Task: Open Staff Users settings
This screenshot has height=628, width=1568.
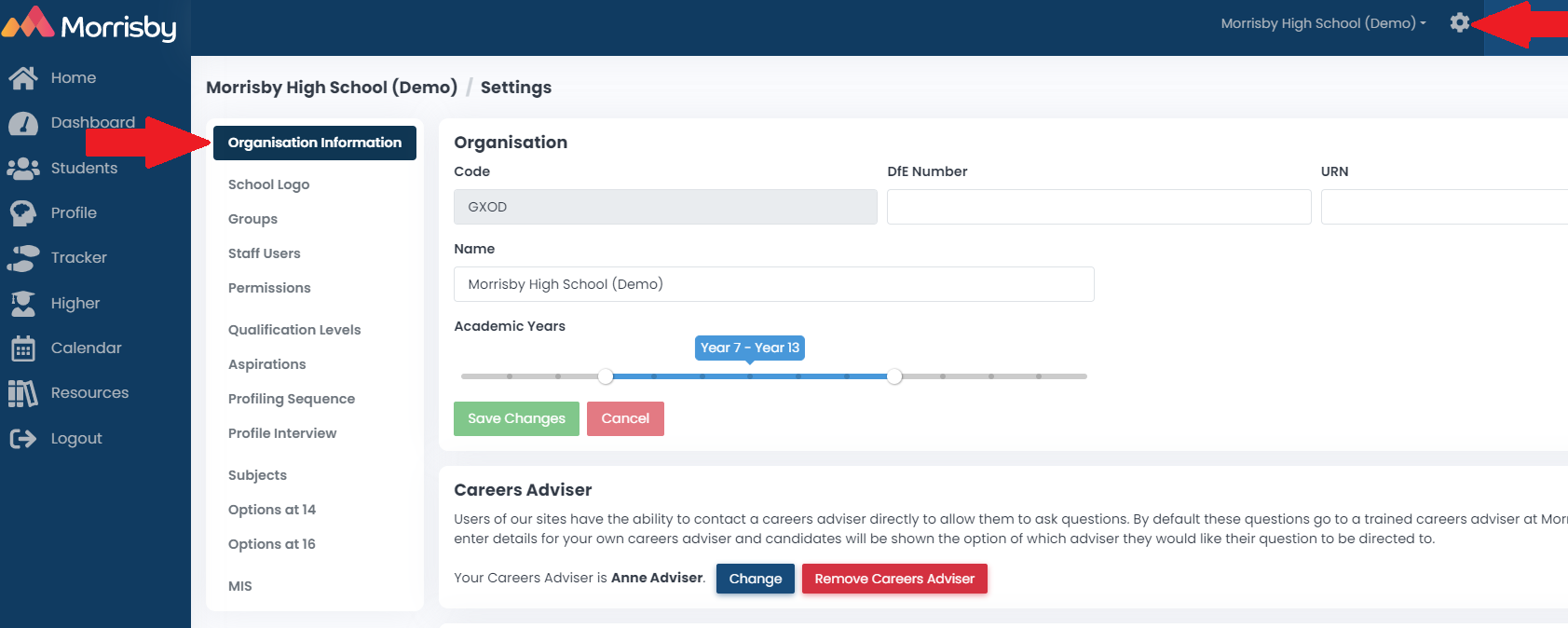Action: point(265,253)
